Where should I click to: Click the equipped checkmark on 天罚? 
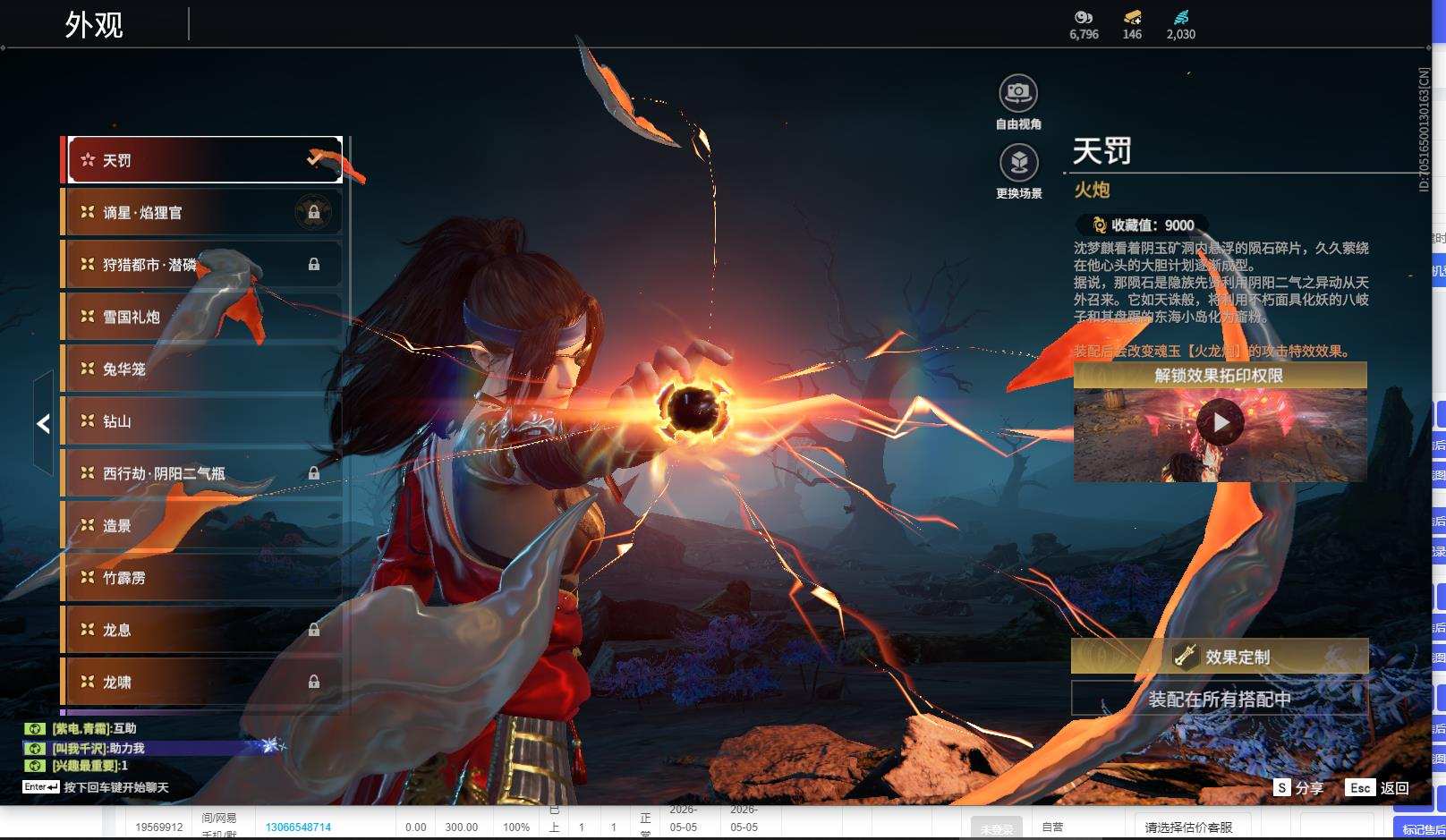pyautogui.click(x=315, y=159)
